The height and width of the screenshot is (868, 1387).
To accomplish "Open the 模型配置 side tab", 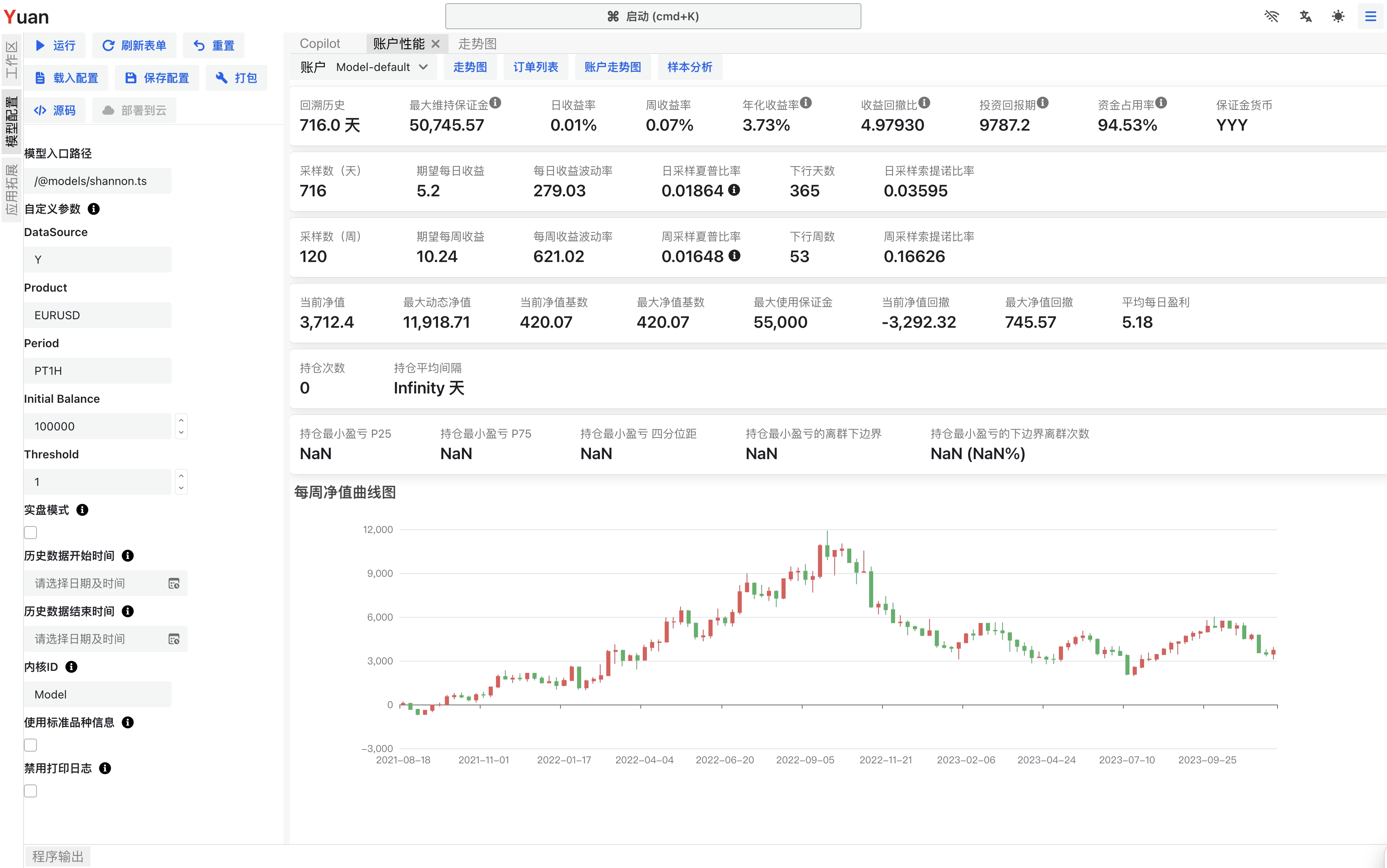I will pyautogui.click(x=11, y=122).
